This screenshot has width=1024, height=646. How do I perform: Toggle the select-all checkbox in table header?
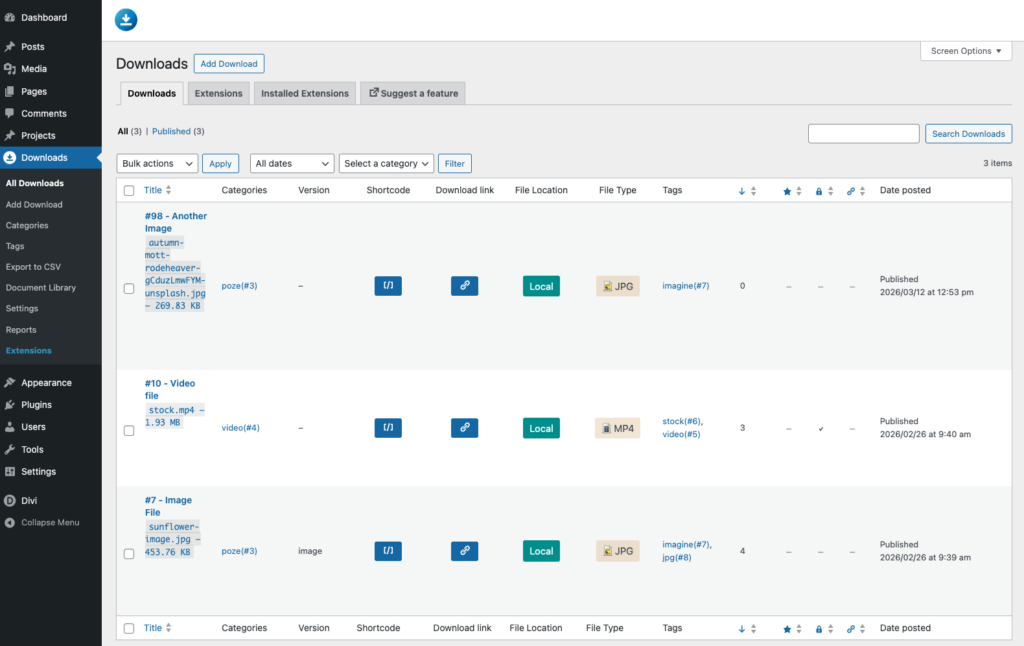coord(128,191)
